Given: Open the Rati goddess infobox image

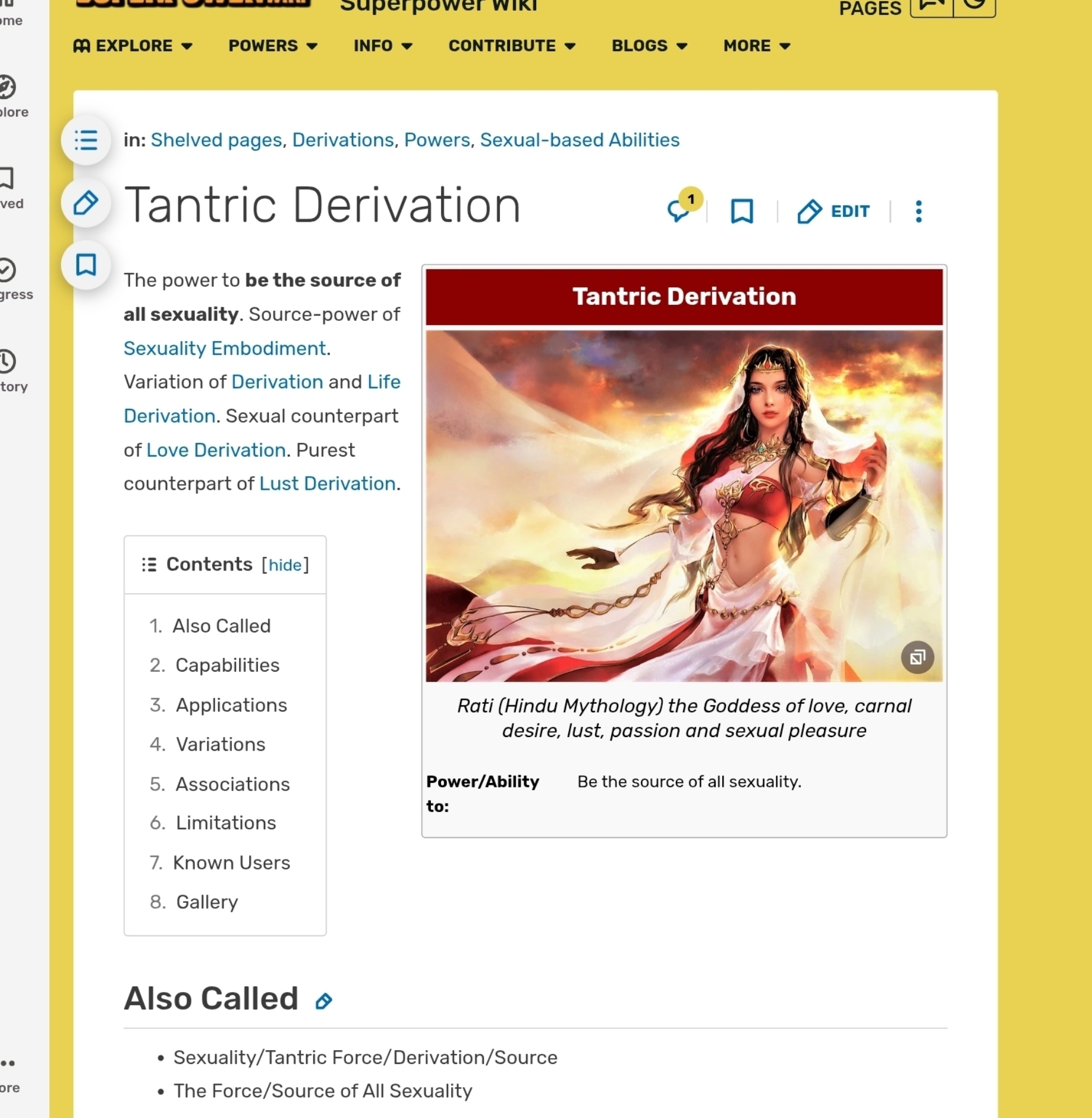Looking at the screenshot, I should coord(684,506).
